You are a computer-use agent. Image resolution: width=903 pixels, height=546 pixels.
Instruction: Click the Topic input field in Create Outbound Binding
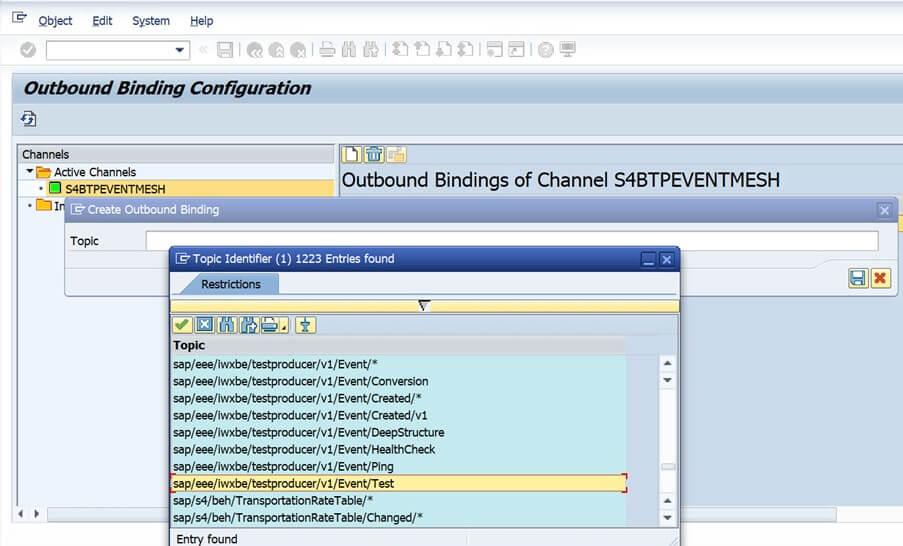[511, 241]
